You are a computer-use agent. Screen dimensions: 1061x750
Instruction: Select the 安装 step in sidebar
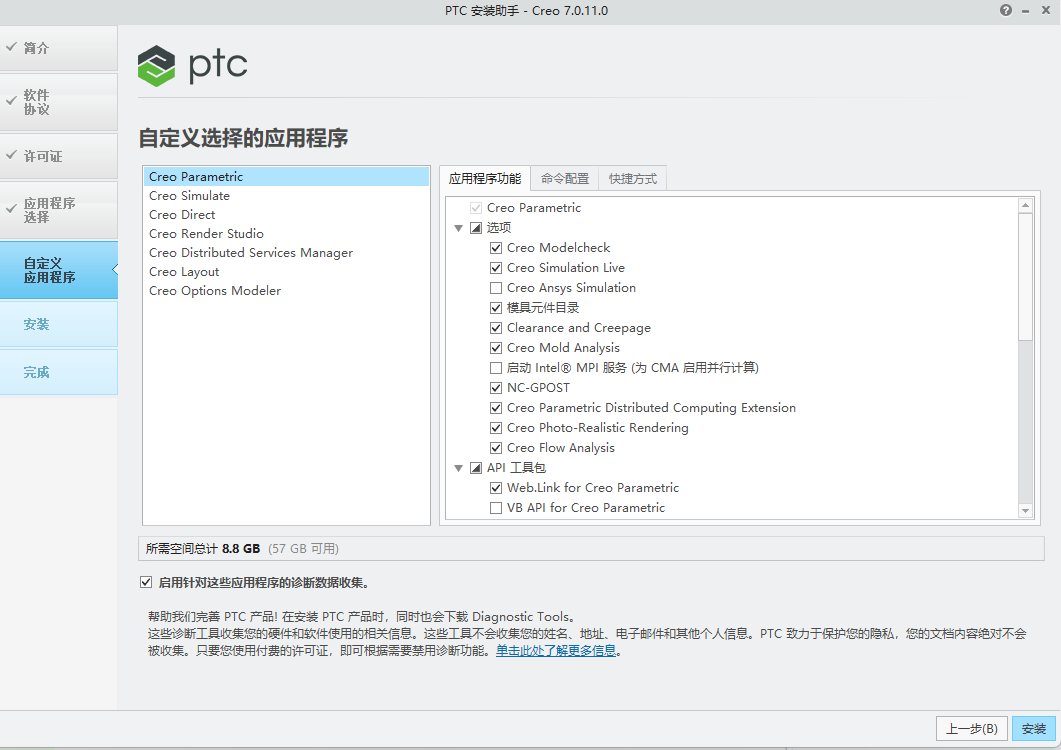point(59,324)
